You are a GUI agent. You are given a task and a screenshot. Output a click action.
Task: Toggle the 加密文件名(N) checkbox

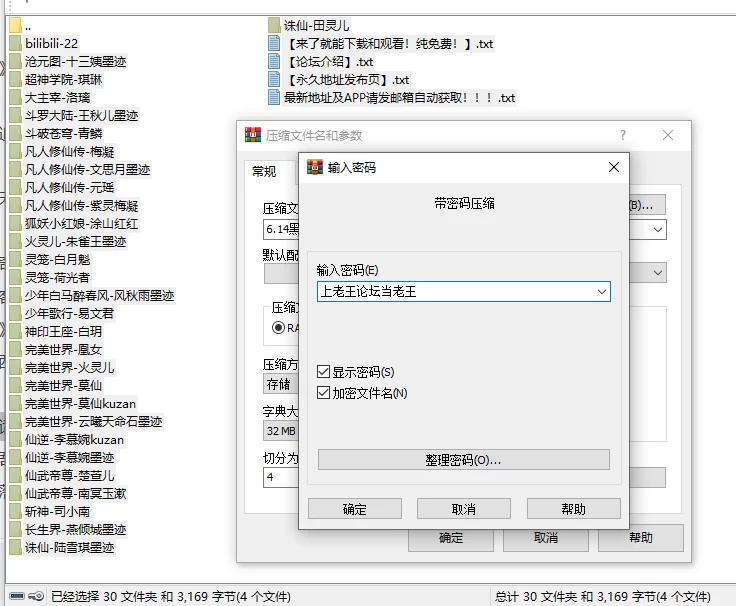coord(324,393)
